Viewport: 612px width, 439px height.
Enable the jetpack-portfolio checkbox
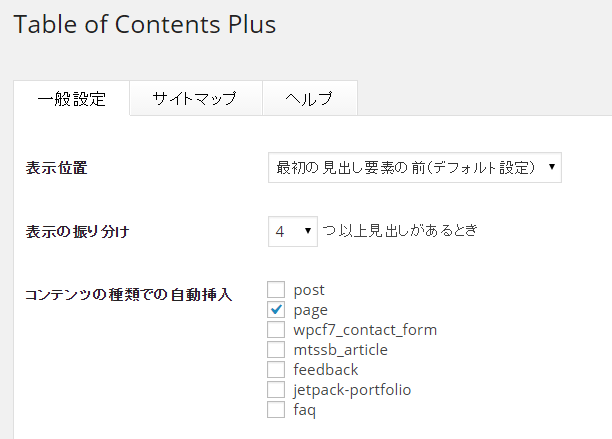coord(277,390)
